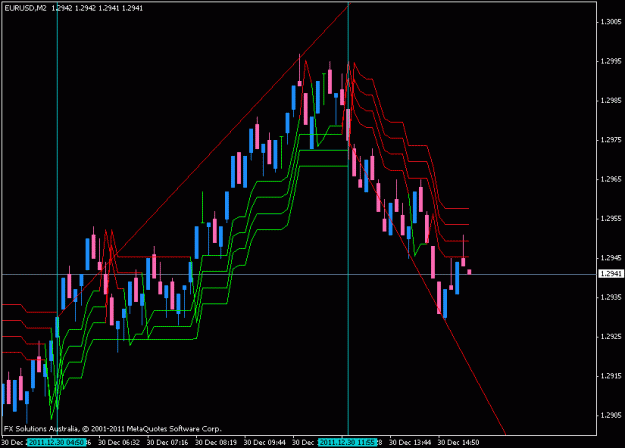Select the 1.2975 price axis label
The width and height of the screenshot is (625, 448).
click(611, 140)
